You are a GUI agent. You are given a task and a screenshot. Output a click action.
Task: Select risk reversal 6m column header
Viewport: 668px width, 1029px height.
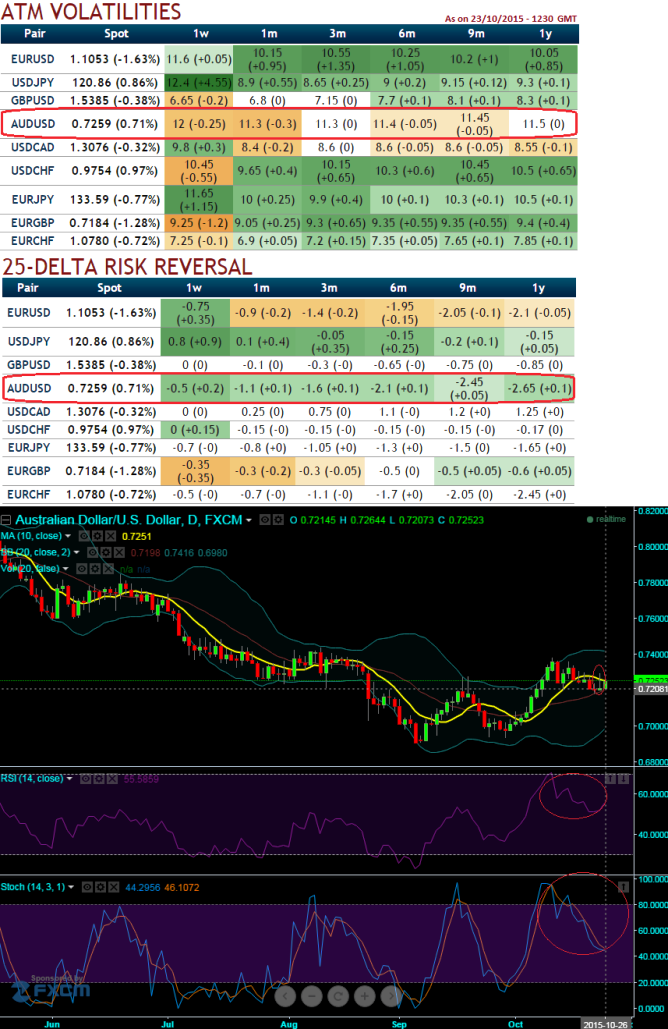click(398, 287)
